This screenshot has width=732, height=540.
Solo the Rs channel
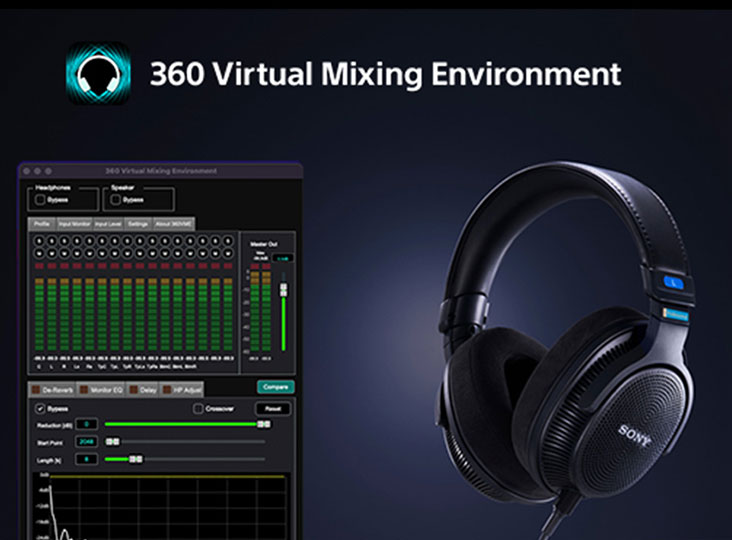coord(90,241)
